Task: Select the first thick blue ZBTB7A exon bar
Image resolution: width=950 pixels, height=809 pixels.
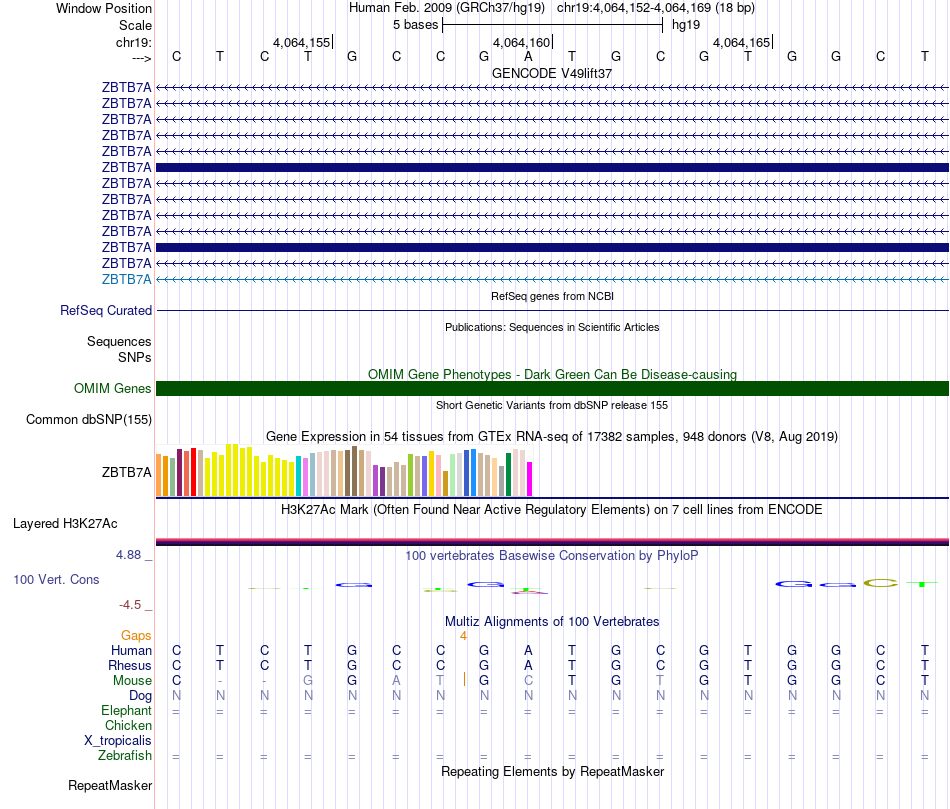Action: 552,167
